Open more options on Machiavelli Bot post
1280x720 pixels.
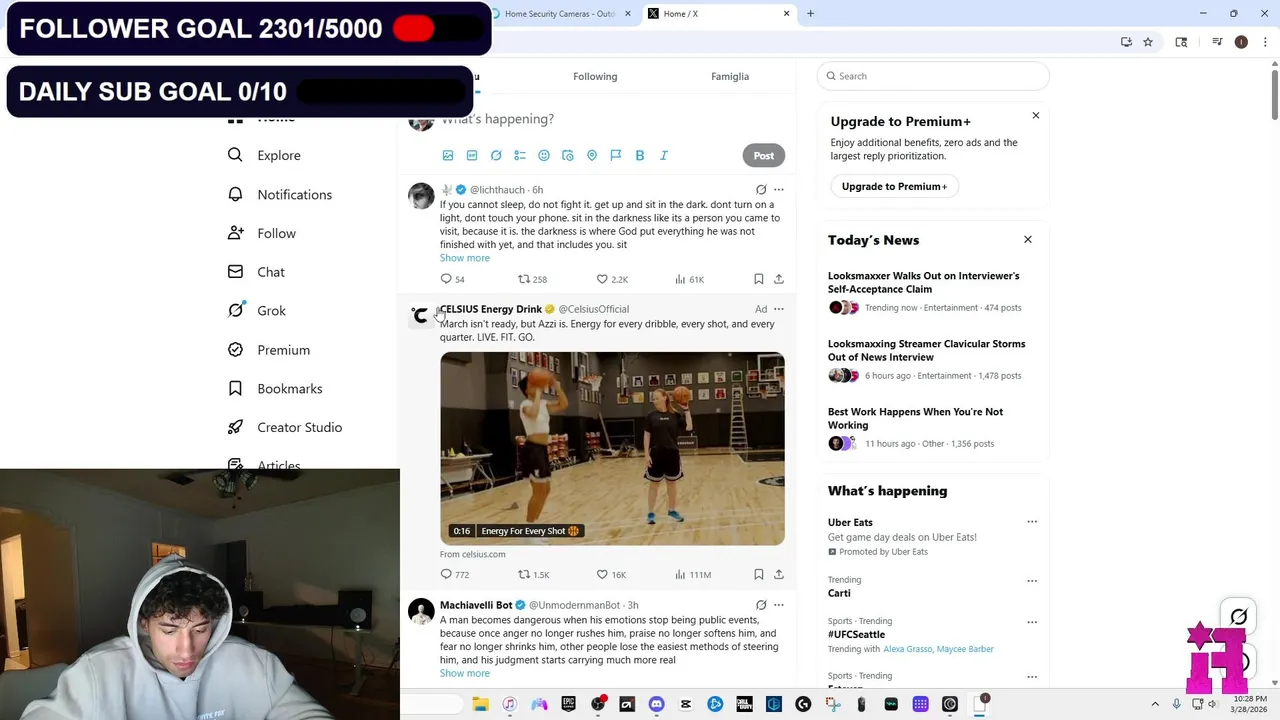[779, 605]
